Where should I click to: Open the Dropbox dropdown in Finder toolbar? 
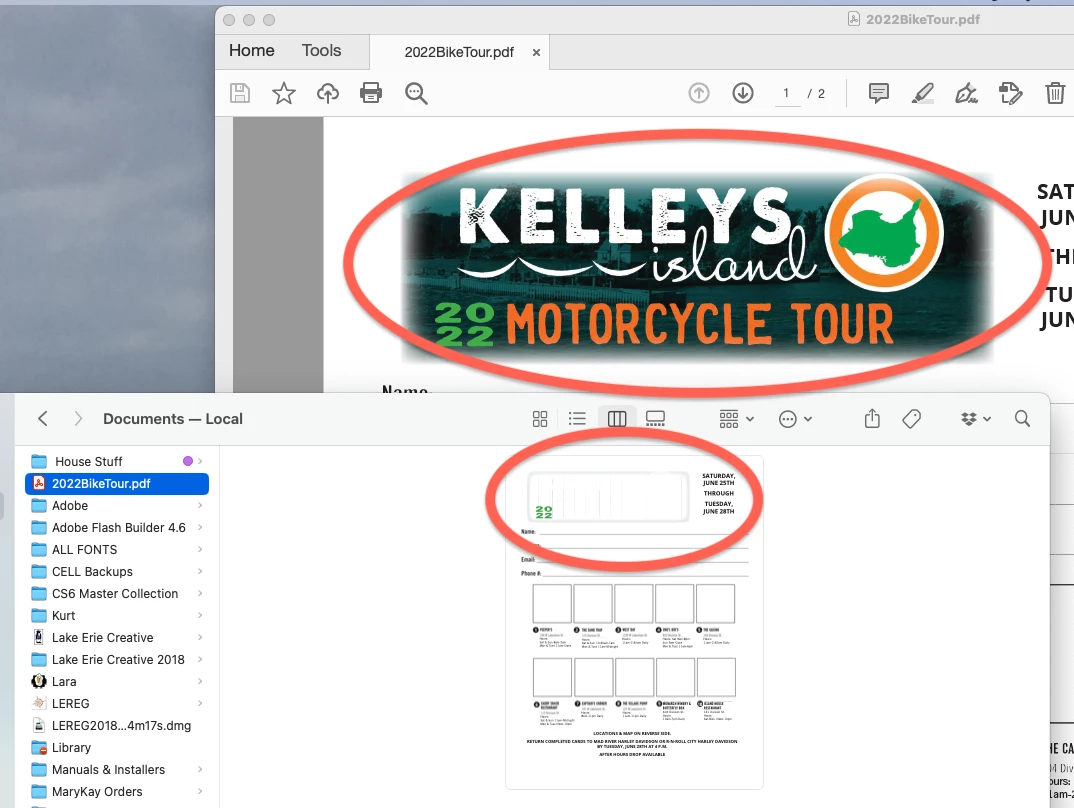(975, 418)
